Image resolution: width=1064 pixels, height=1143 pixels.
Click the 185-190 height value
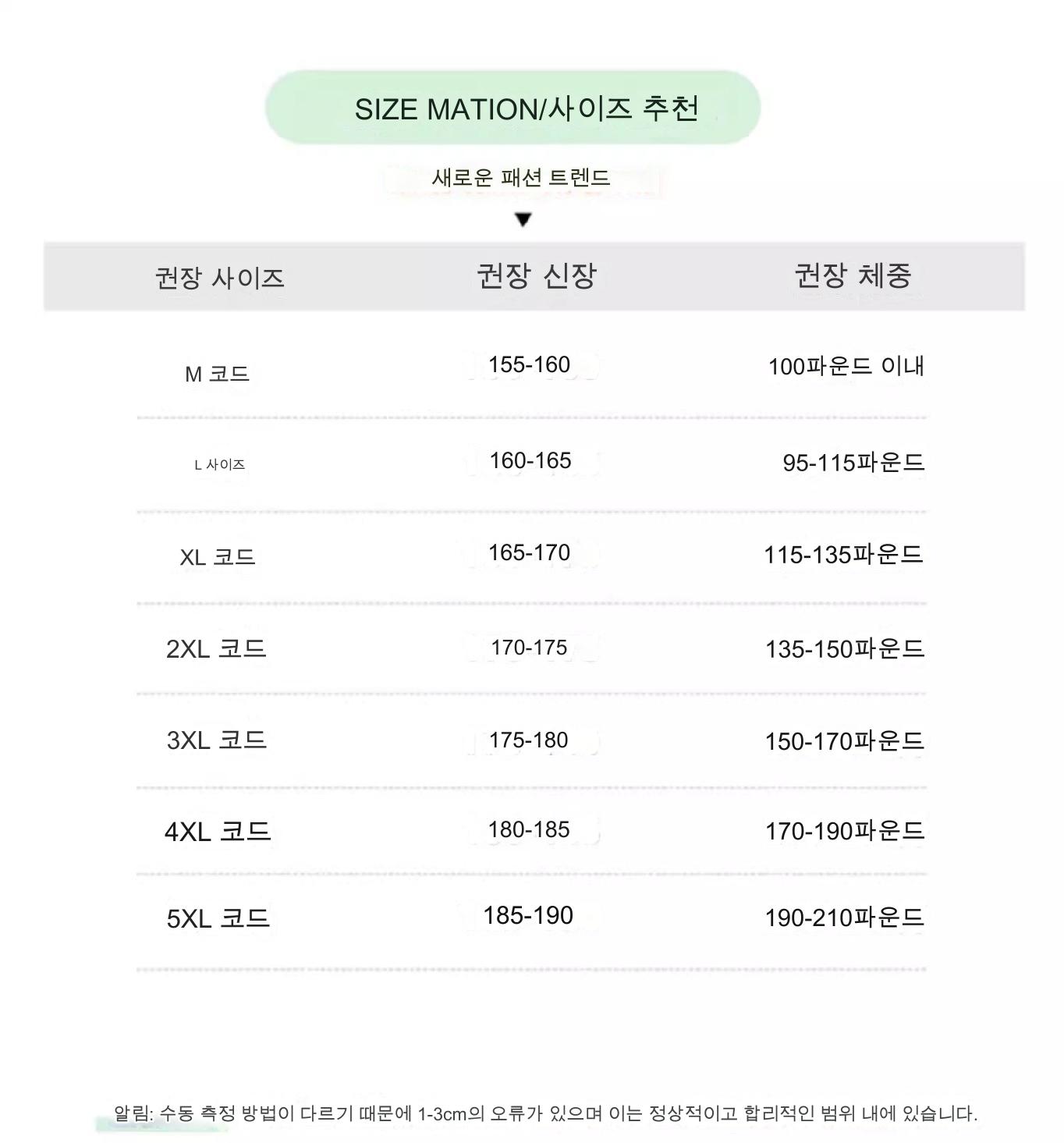click(x=528, y=915)
